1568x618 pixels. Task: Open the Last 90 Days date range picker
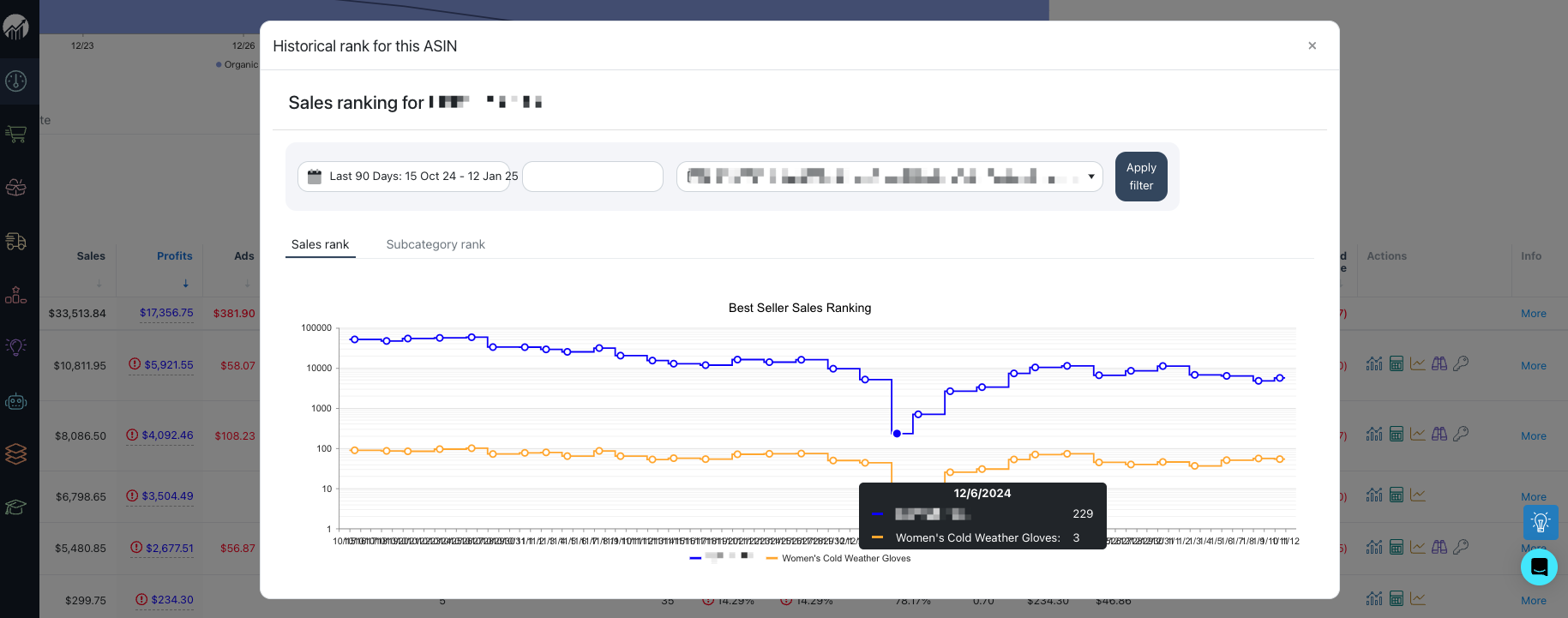[x=413, y=177]
